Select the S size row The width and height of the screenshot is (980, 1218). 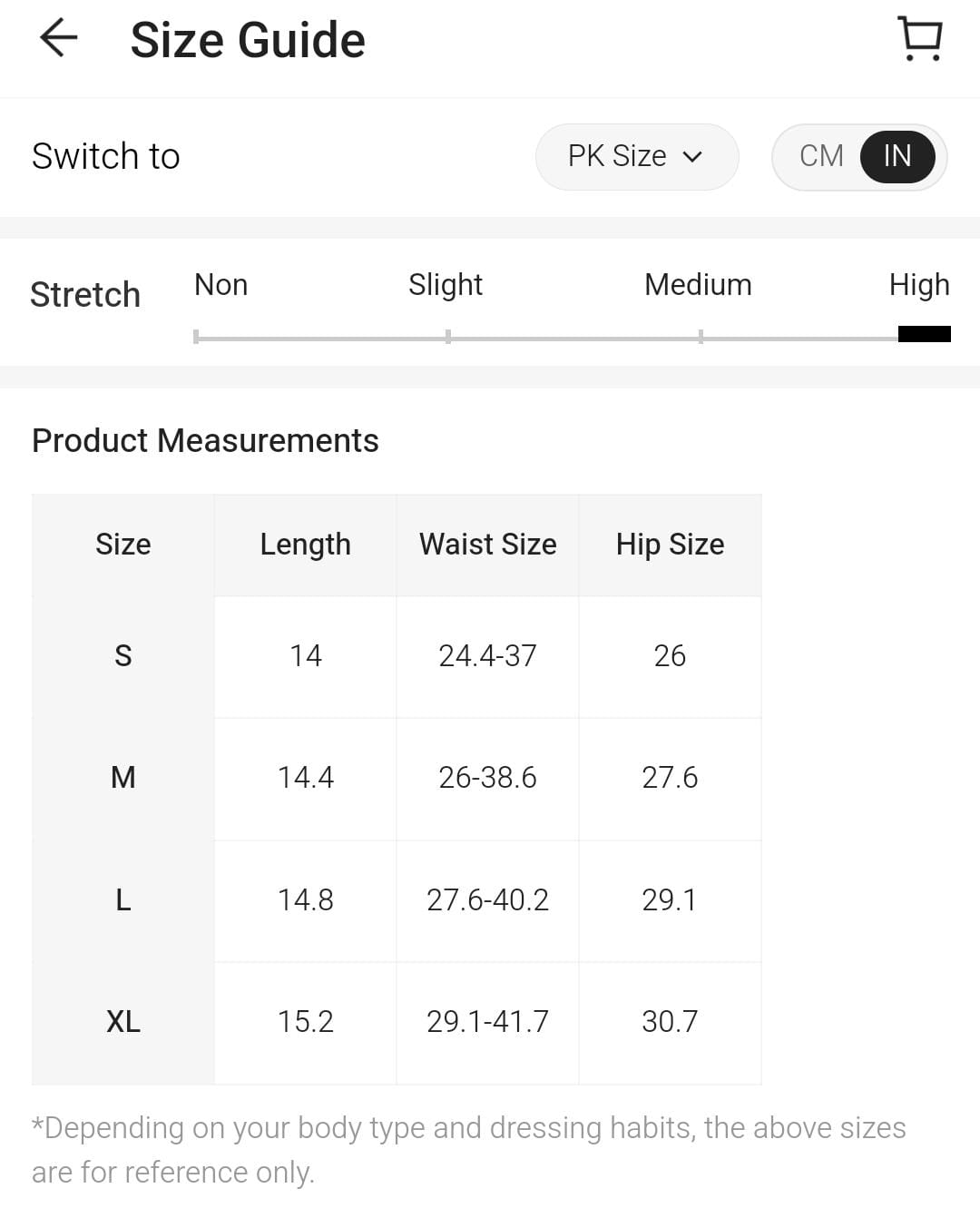(123, 655)
